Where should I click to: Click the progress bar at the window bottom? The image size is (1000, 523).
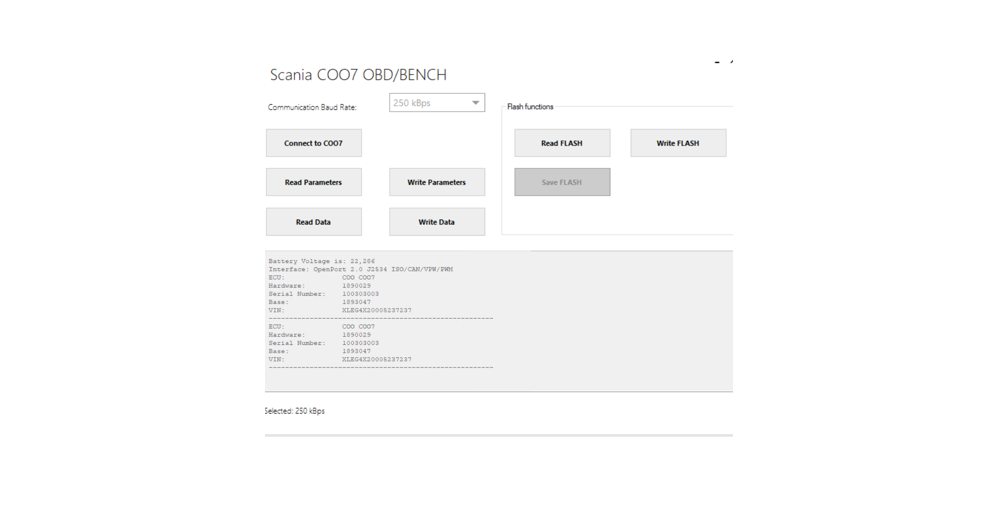499,436
